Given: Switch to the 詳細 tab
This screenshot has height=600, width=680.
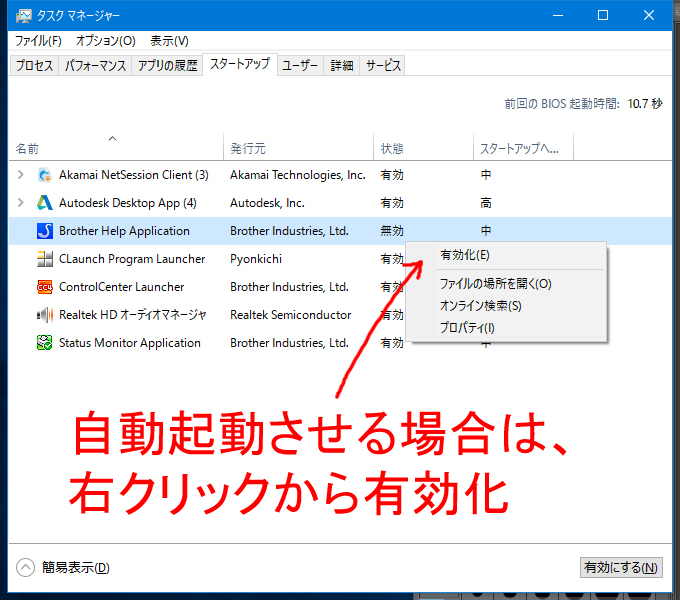Looking at the screenshot, I should (342, 65).
